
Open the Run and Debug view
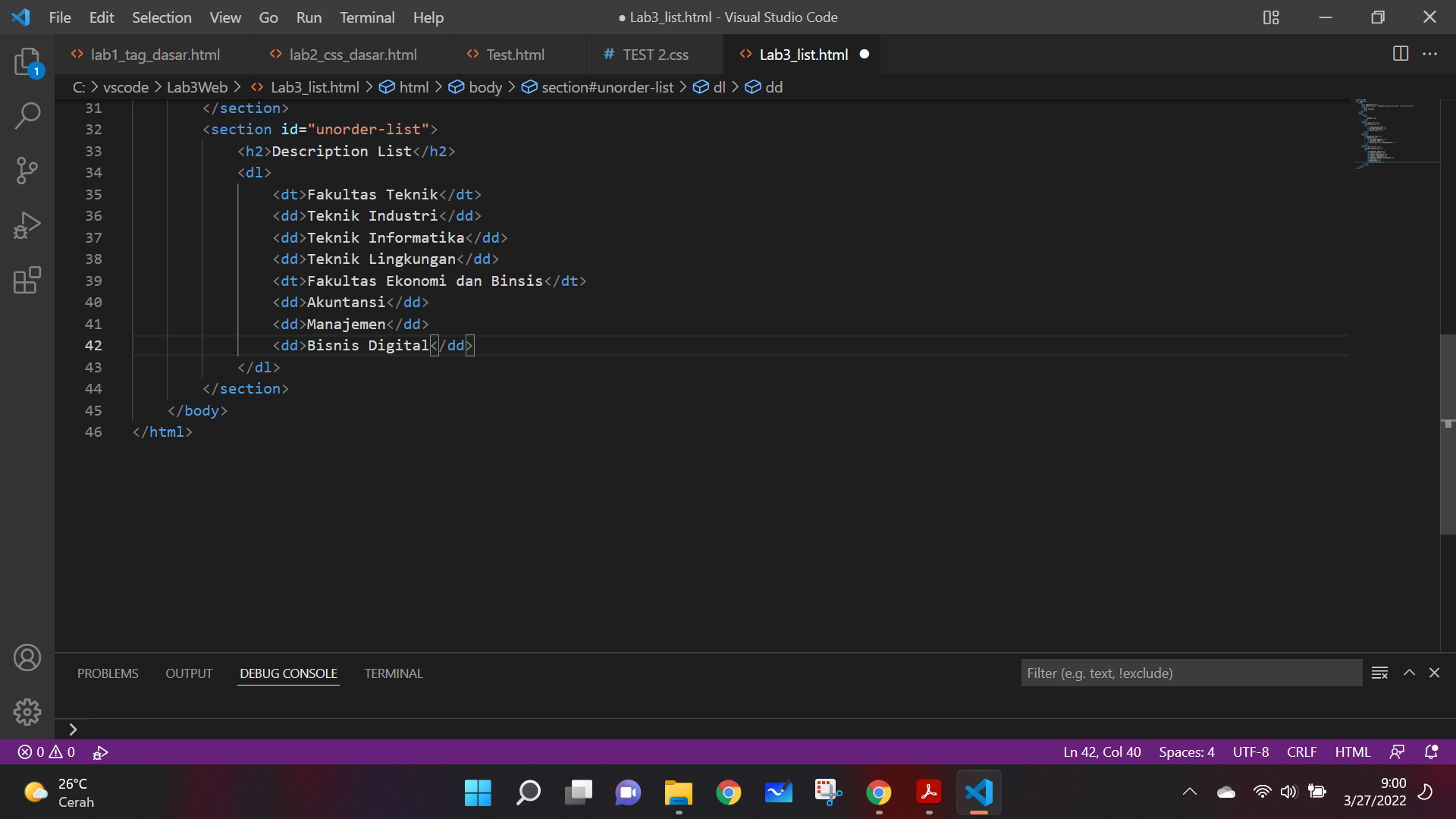(x=27, y=225)
